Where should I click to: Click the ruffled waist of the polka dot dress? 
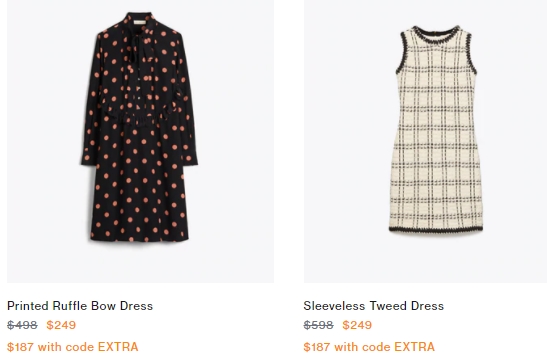click(x=140, y=117)
